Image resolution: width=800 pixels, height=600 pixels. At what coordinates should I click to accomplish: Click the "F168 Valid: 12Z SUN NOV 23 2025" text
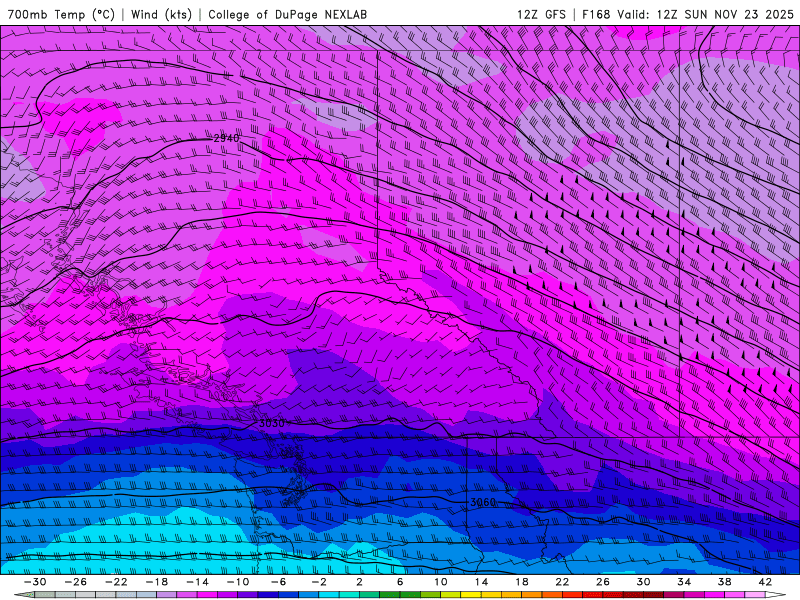[x=688, y=14]
